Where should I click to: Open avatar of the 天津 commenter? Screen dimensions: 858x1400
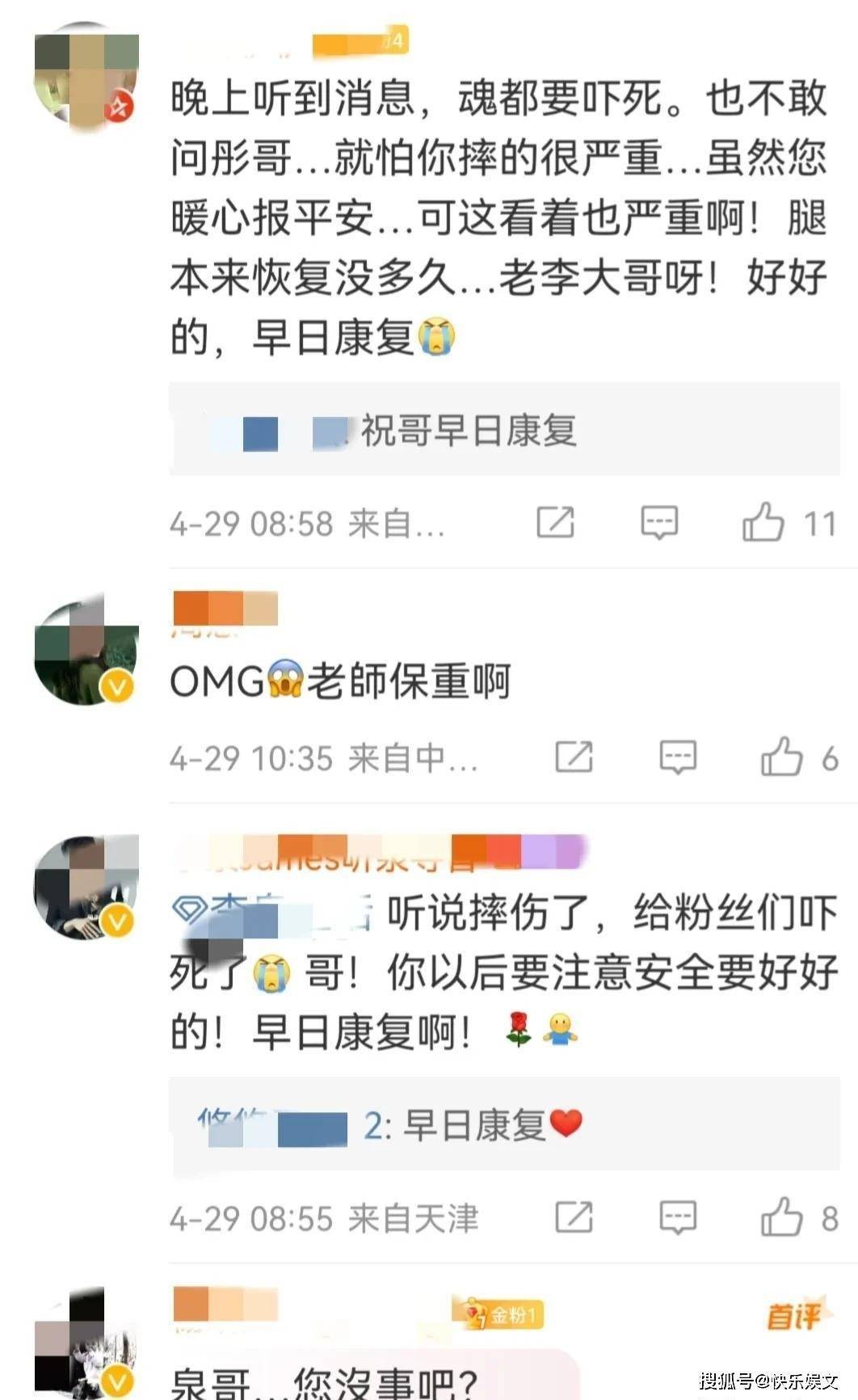tap(86, 888)
